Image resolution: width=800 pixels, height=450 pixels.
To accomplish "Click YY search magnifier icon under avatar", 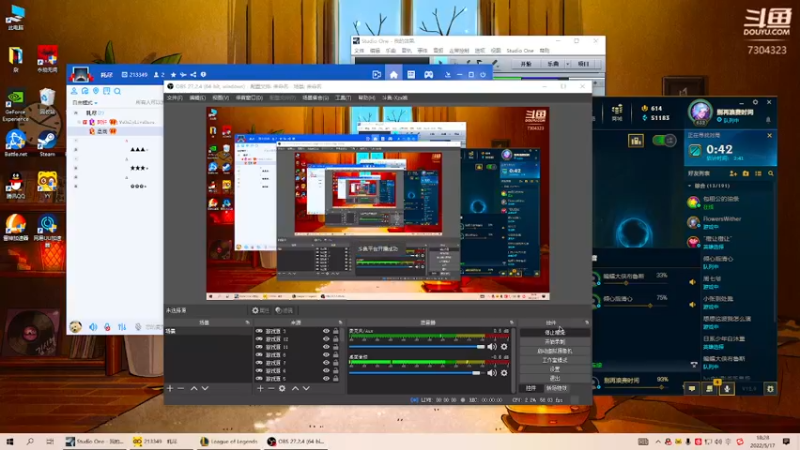I will [117, 91].
